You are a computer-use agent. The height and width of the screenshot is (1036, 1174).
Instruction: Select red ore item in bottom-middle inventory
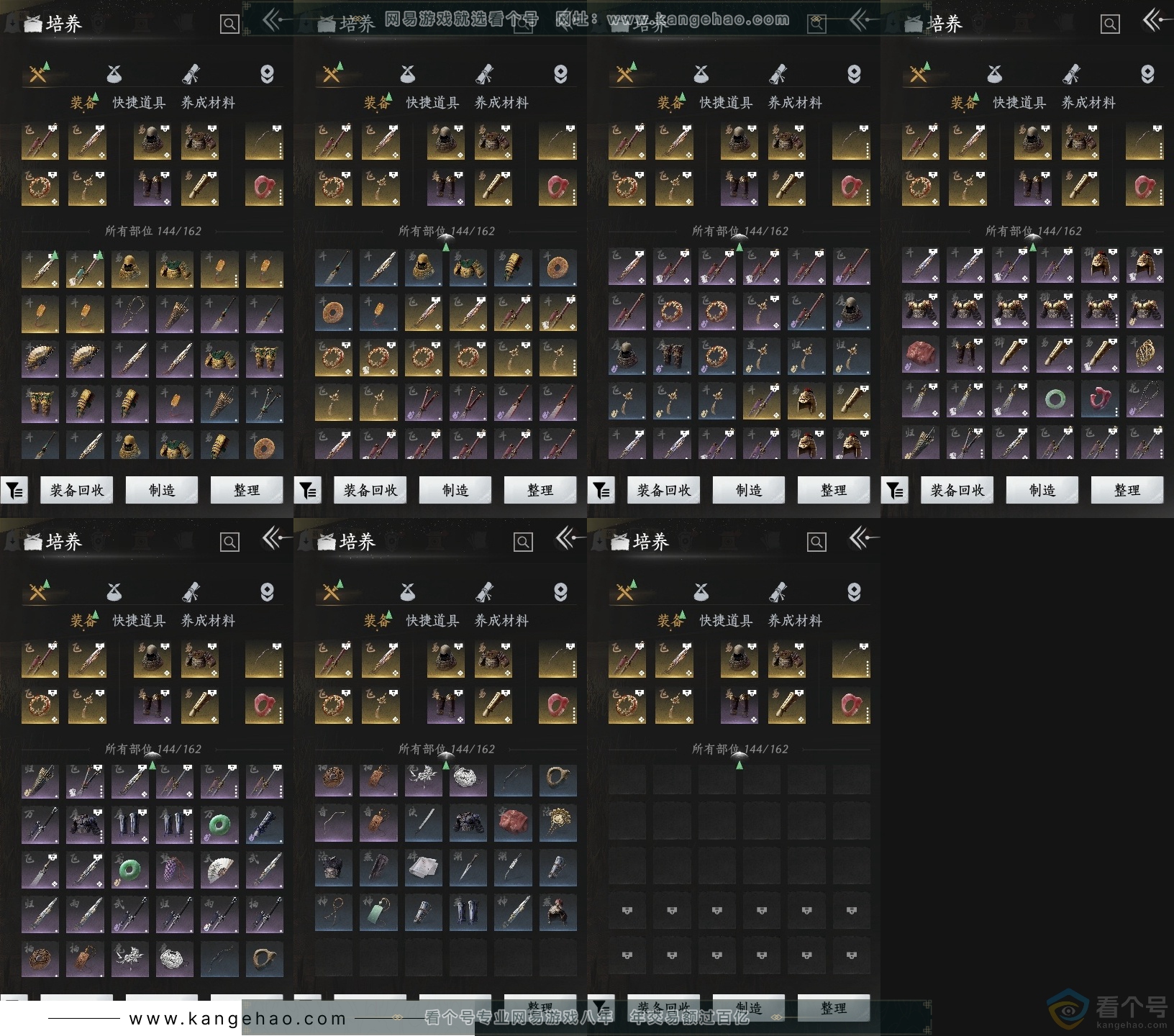pos(513,824)
